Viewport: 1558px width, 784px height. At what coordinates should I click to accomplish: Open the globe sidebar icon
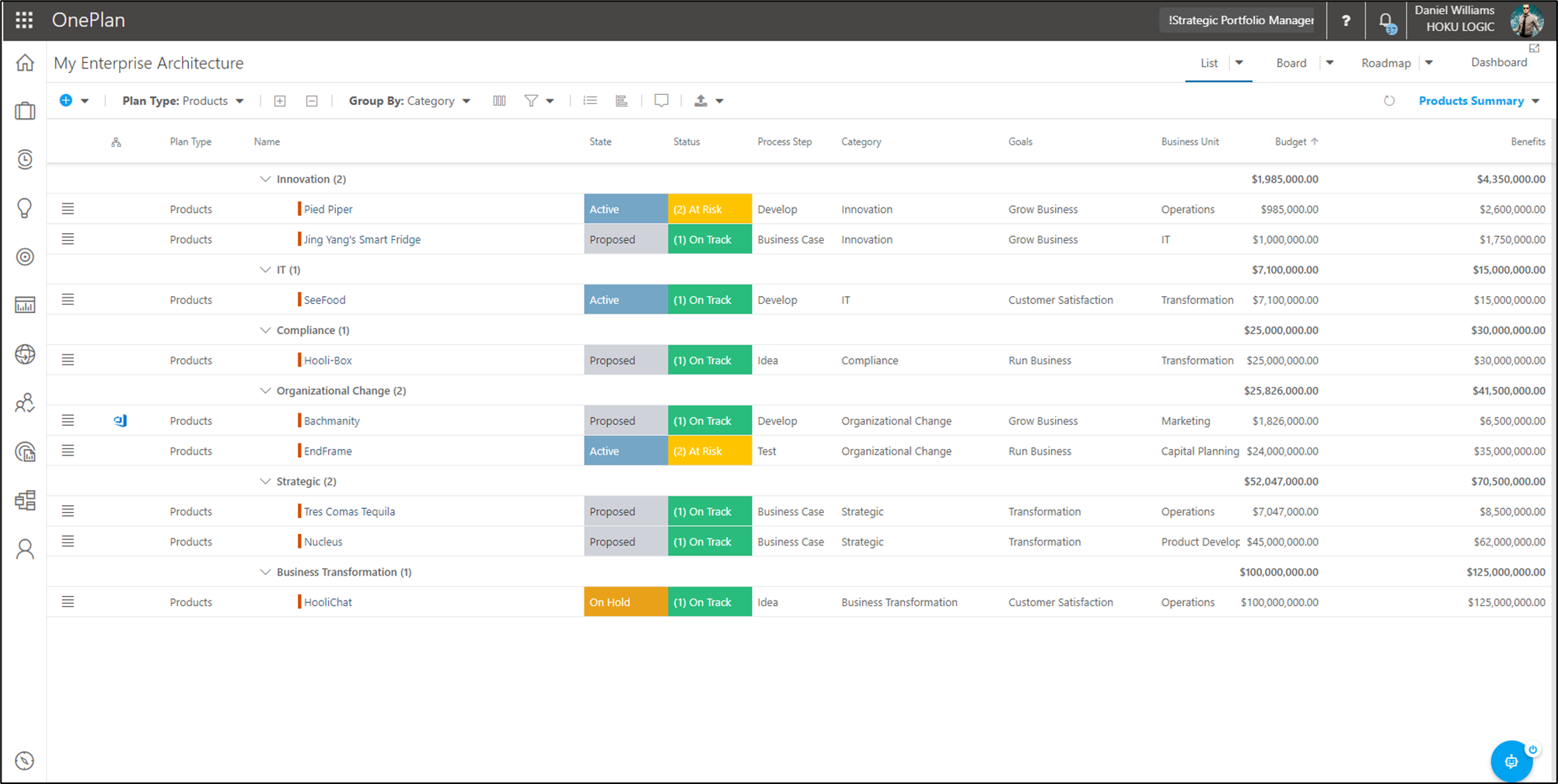pos(25,354)
